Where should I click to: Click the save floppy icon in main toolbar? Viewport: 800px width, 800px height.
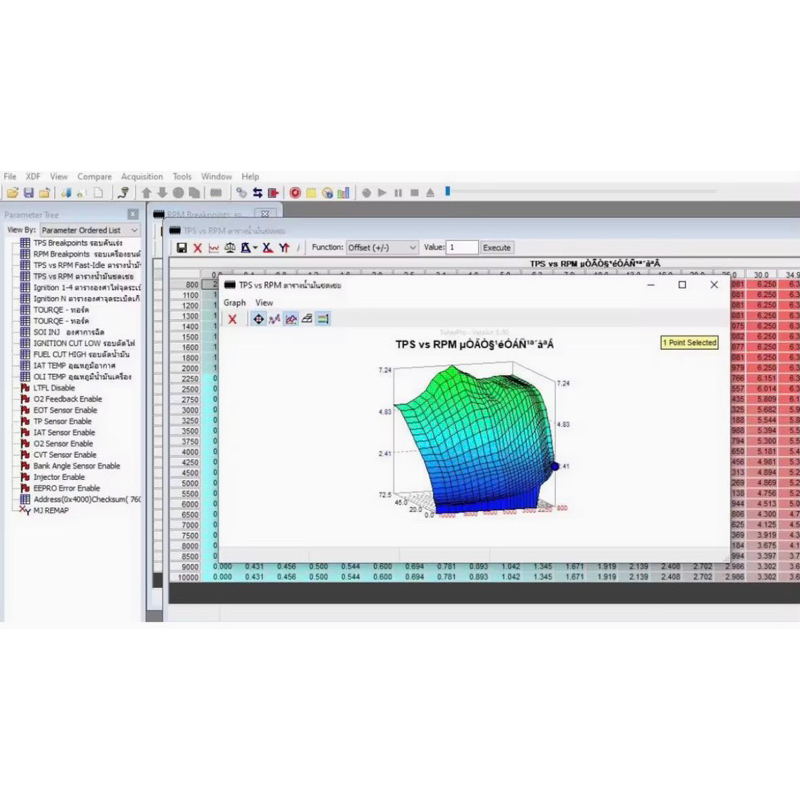(x=29, y=193)
